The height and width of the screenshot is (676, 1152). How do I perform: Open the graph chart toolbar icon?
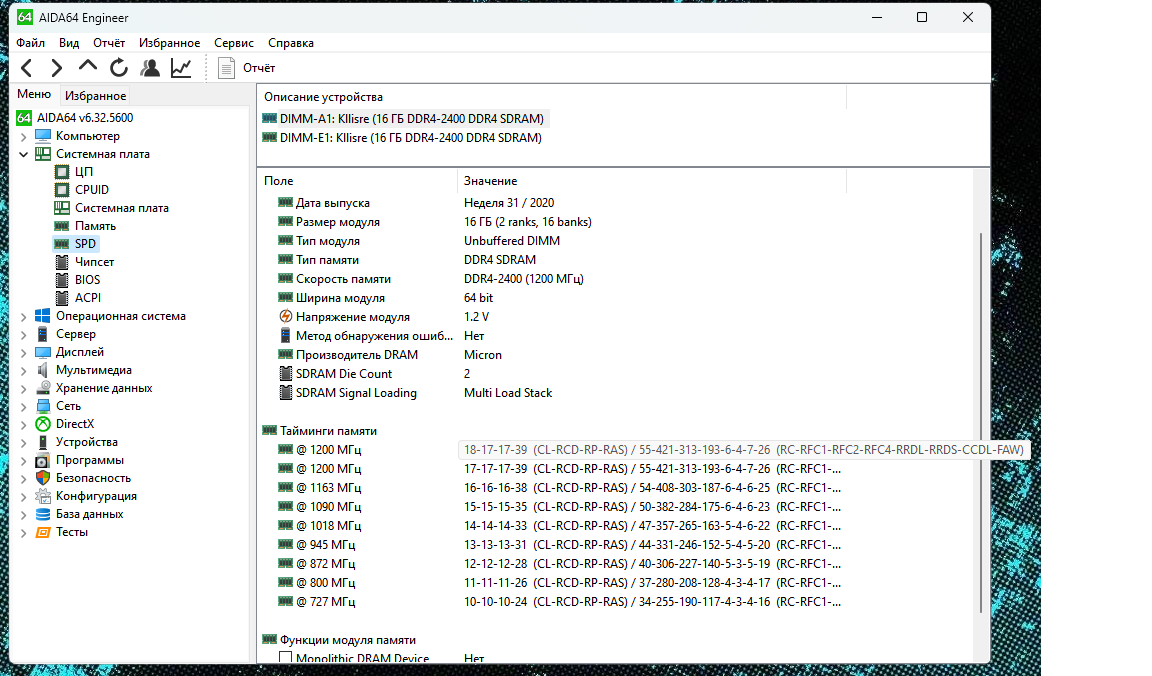[181, 68]
